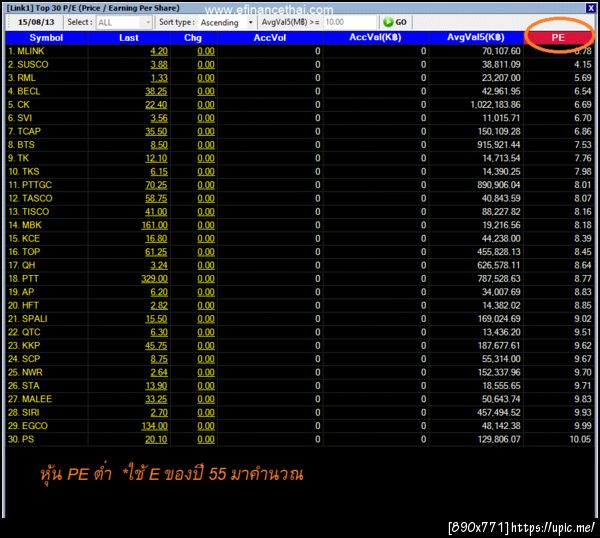The width and height of the screenshot is (600, 538).
Task: Click the Chg value 0.00 for TK
Action: [206, 158]
